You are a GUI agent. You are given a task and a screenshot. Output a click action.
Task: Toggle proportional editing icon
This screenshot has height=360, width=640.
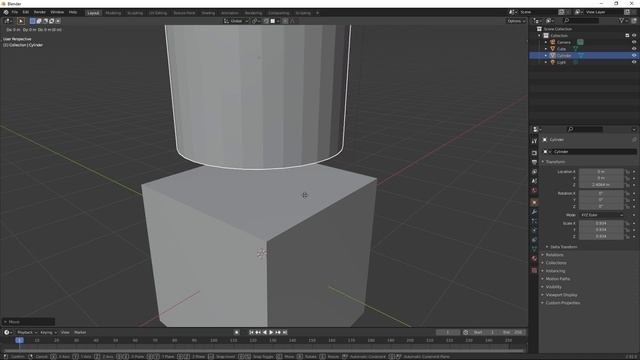(x=285, y=21)
